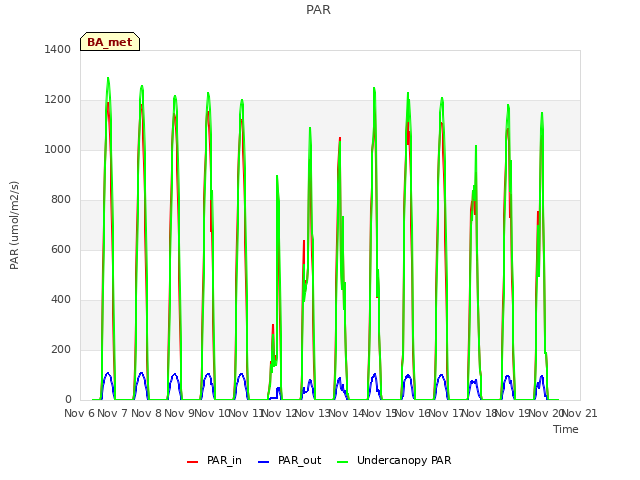Toggle the Undercanopy PAR legend entry

(394, 460)
